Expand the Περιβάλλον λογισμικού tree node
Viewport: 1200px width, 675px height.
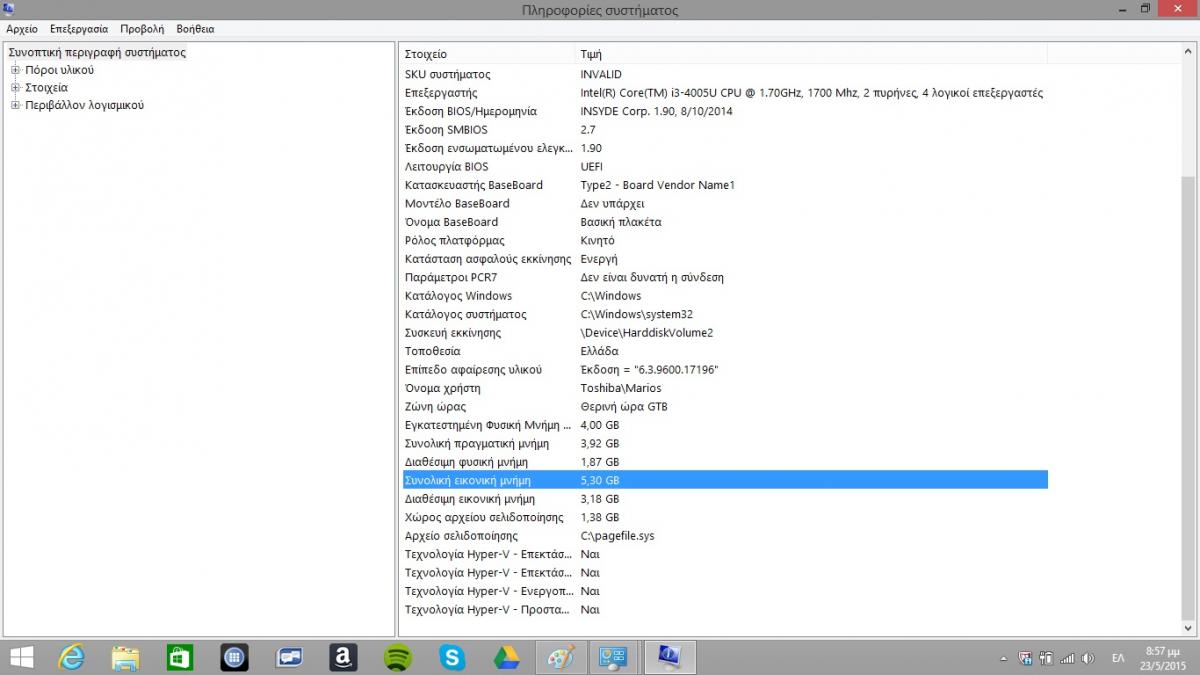15,105
